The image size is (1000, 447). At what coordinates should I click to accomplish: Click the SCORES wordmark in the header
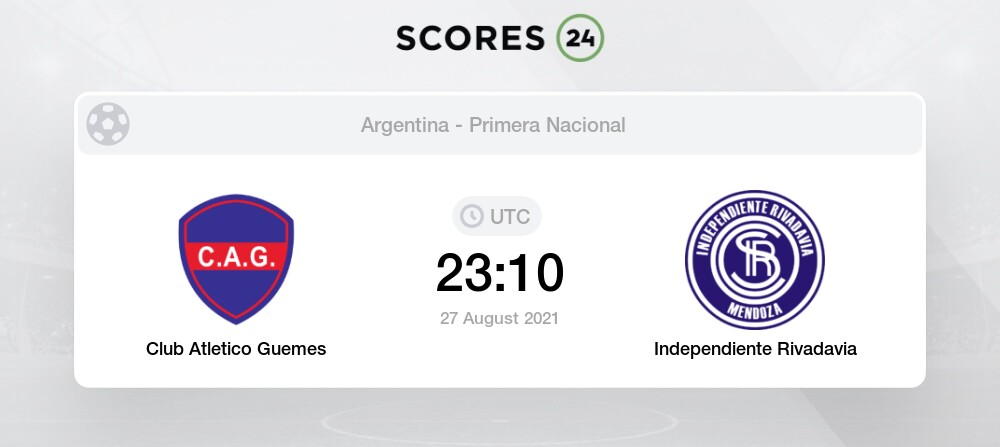coord(471,38)
